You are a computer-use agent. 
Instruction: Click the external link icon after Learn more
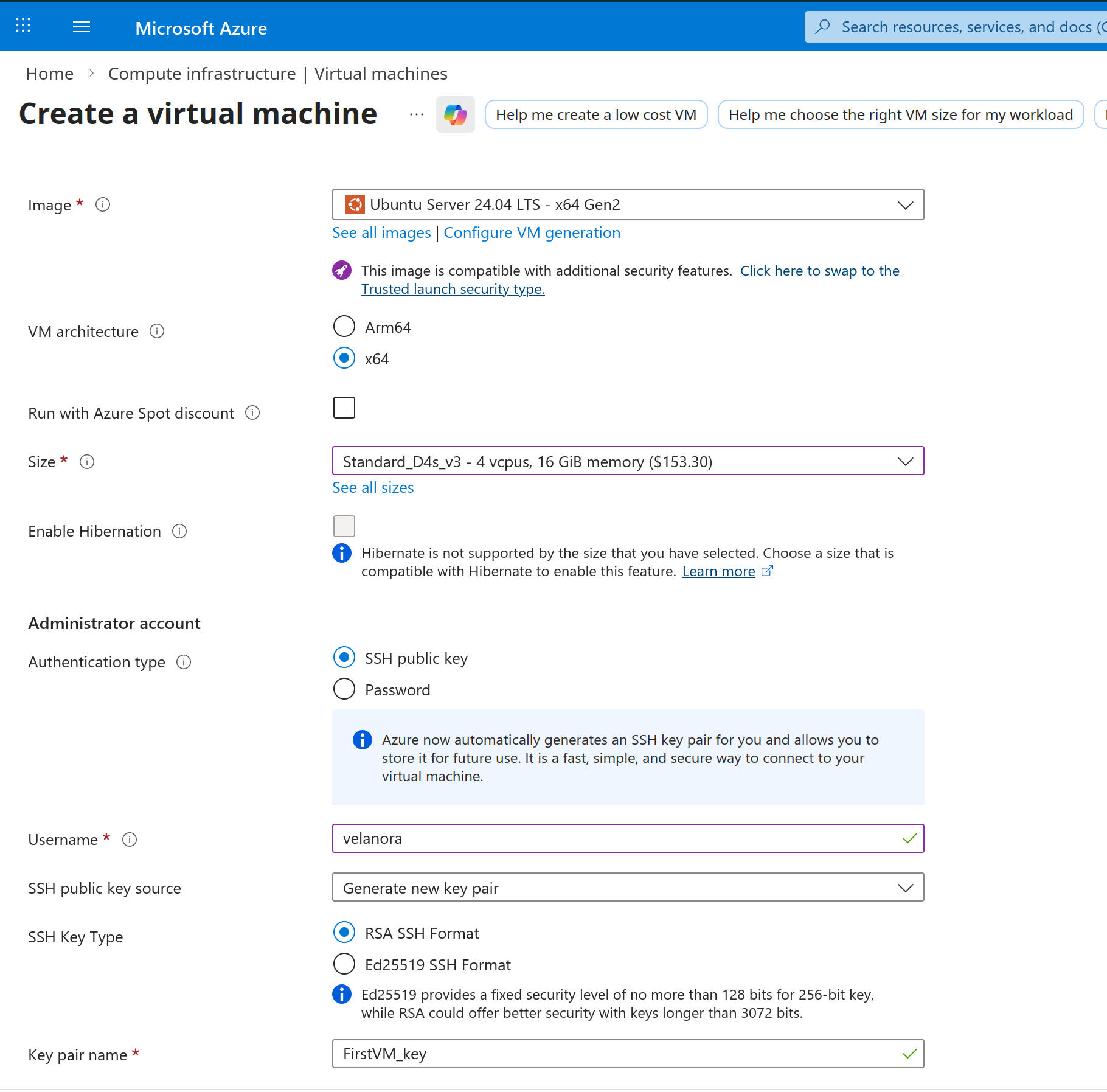click(x=767, y=571)
